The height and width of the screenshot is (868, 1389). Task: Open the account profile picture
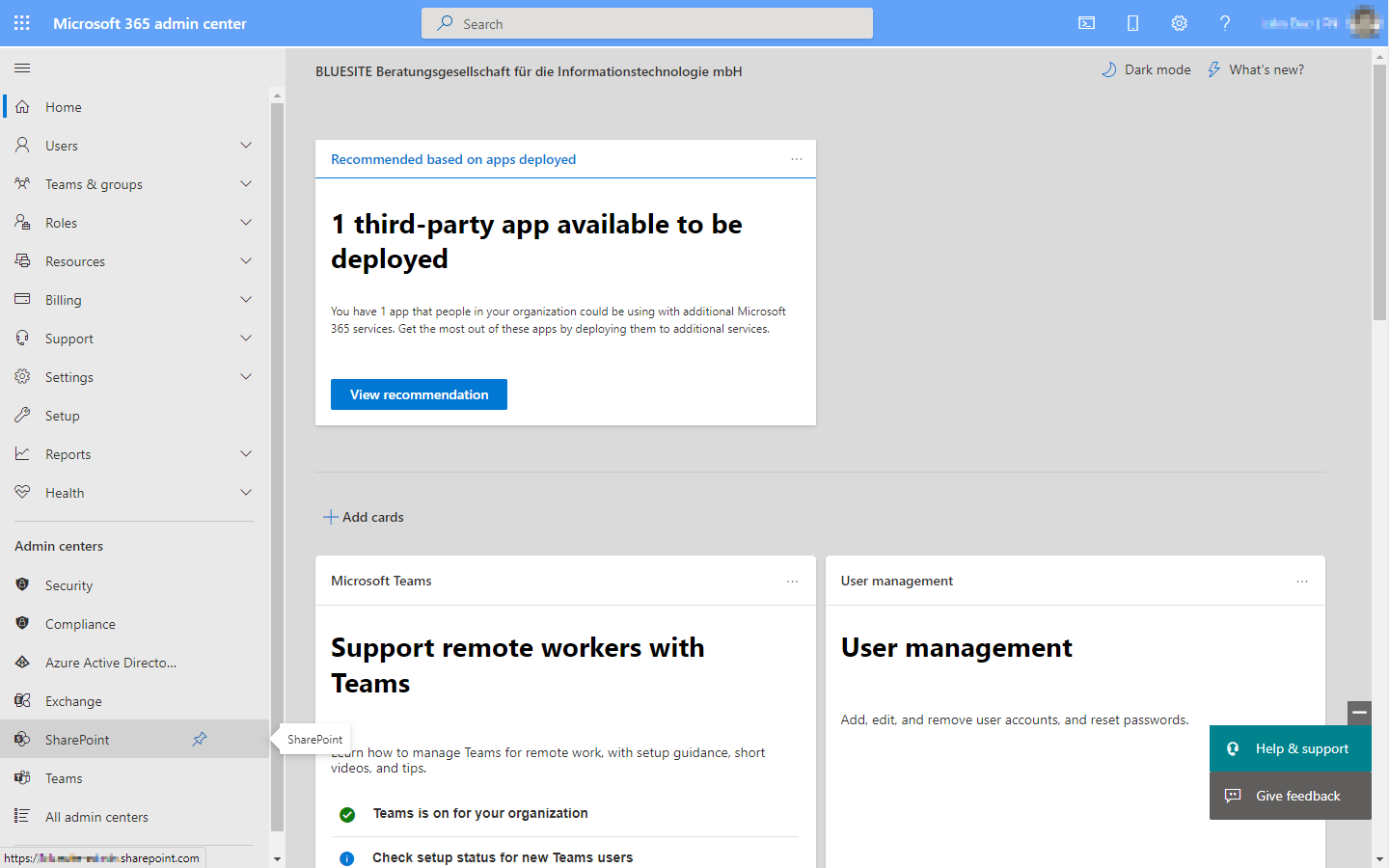pyautogui.click(x=1366, y=23)
